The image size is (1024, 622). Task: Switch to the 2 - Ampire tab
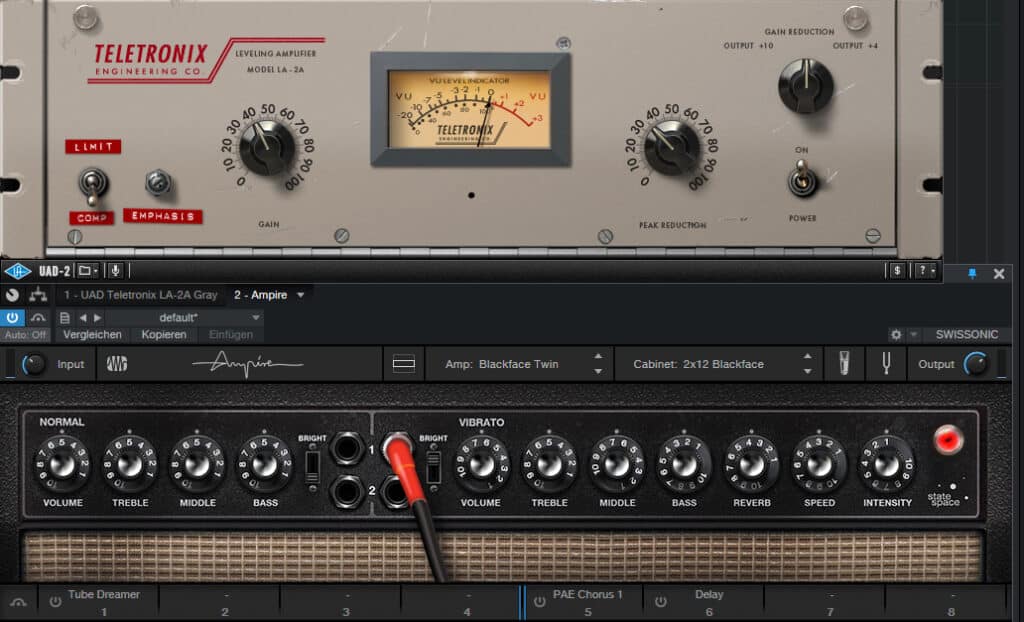pos(261,295)
